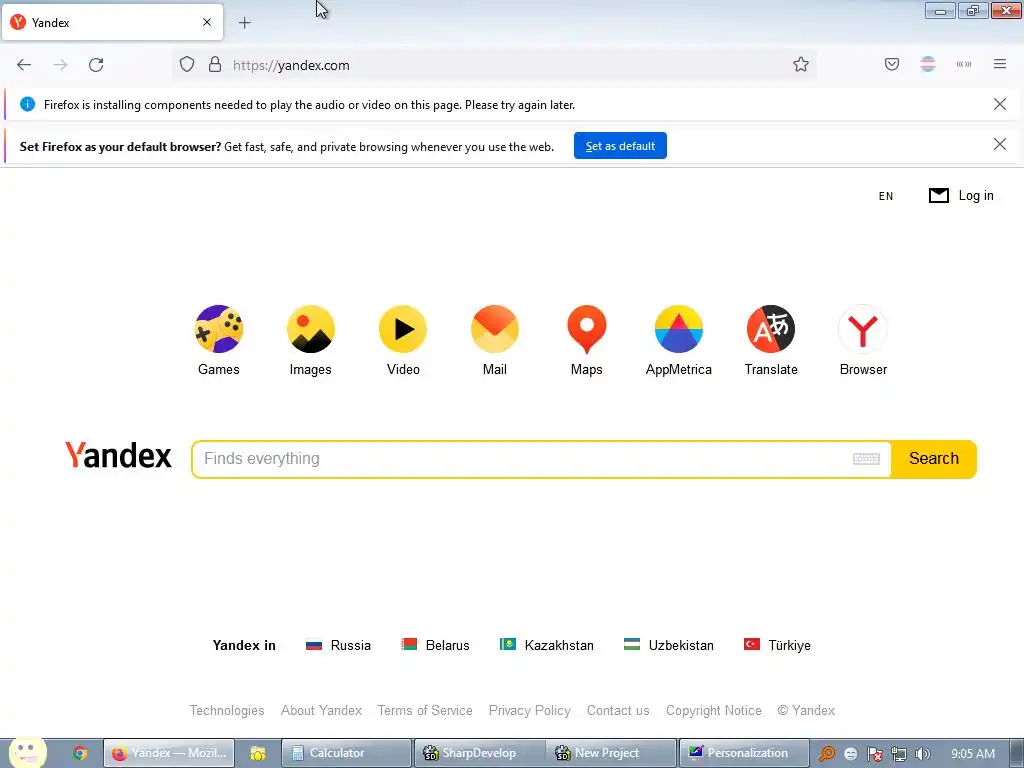1024x768 pixels.
Task: Open AppMetrica service icon
Action: coord(679,329)
